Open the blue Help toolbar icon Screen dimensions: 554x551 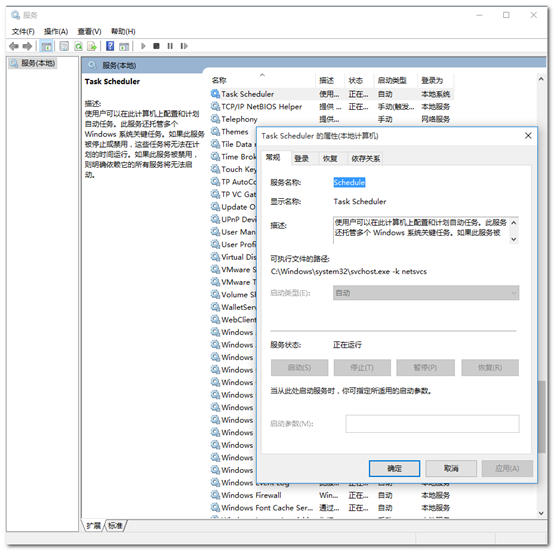tap(110, 46)
